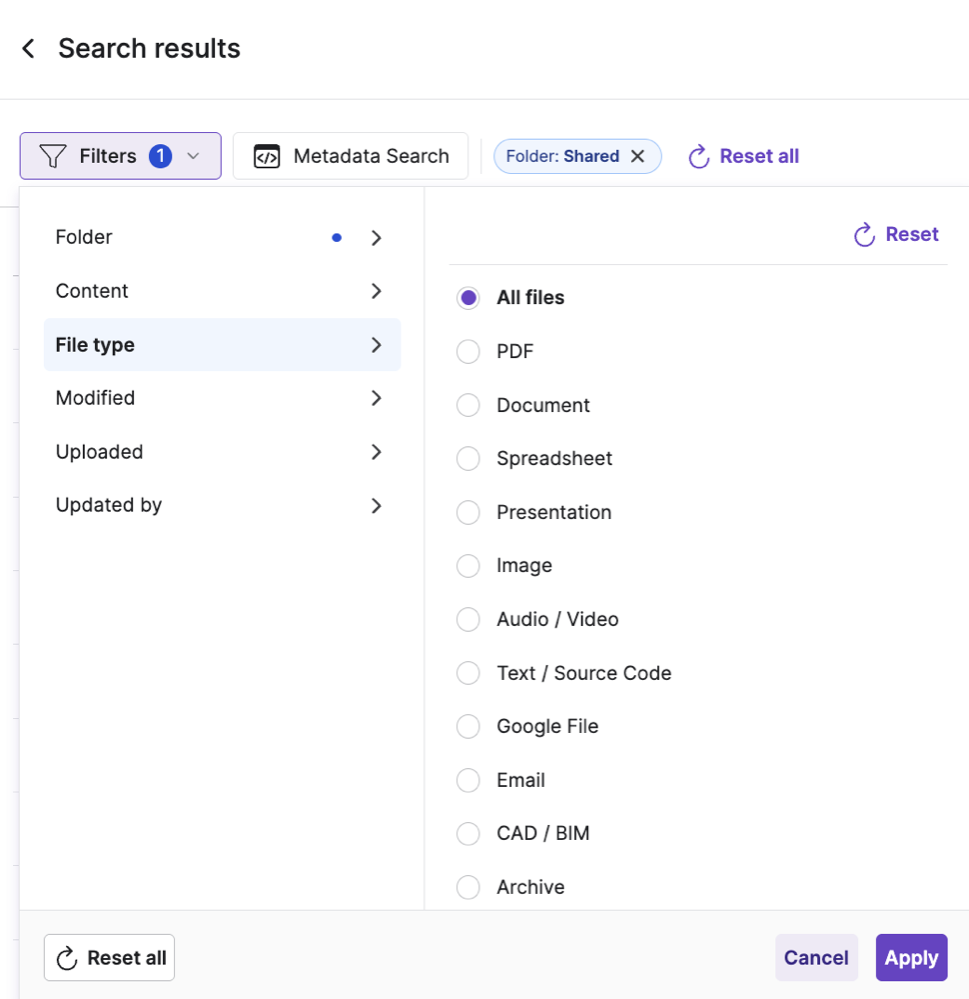Select the PDF file type option
Viewport: 969px width, 999px height.
[468, 352]
